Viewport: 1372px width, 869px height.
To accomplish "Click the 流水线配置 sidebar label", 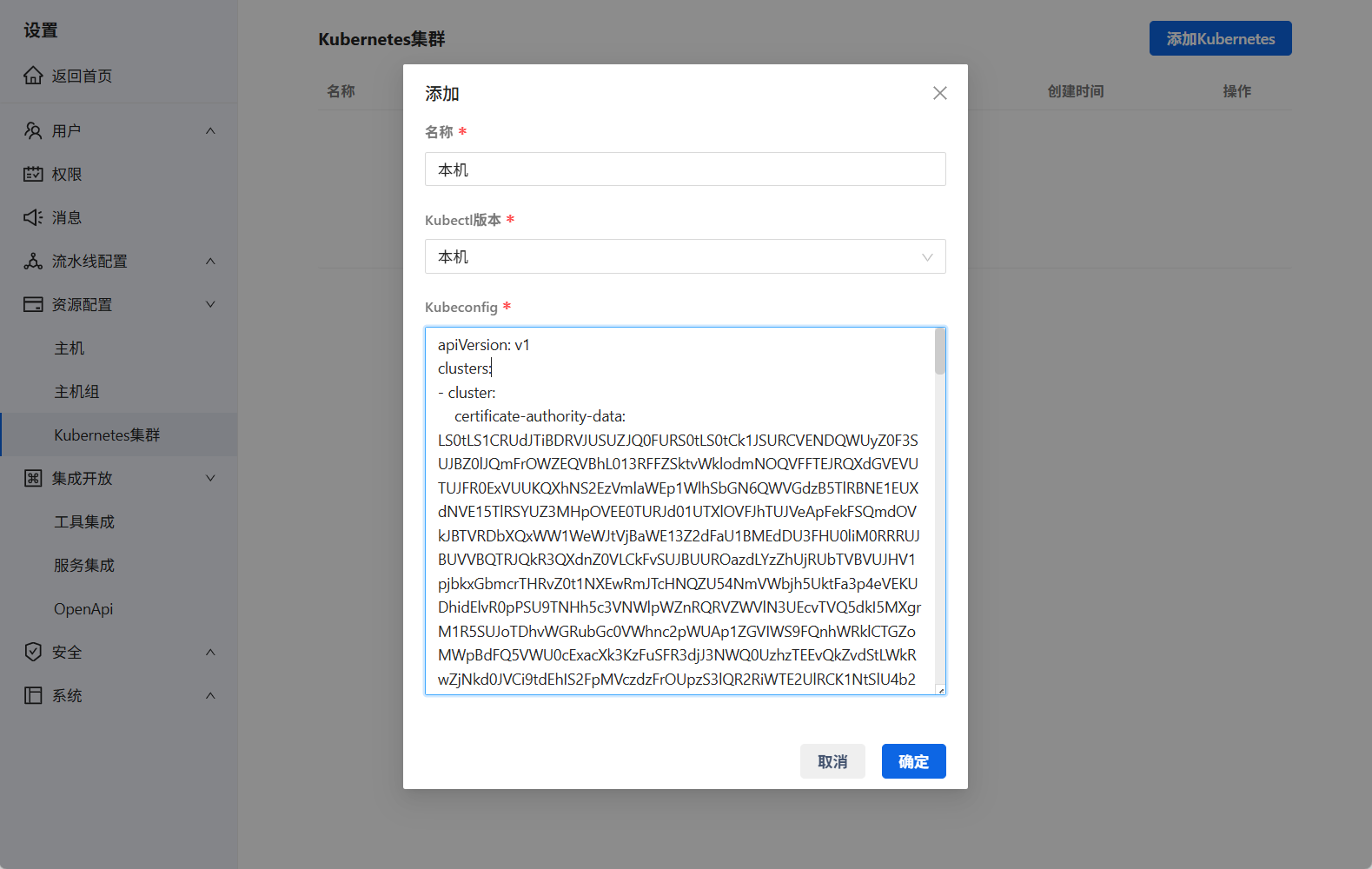I will tap(89, 261).
